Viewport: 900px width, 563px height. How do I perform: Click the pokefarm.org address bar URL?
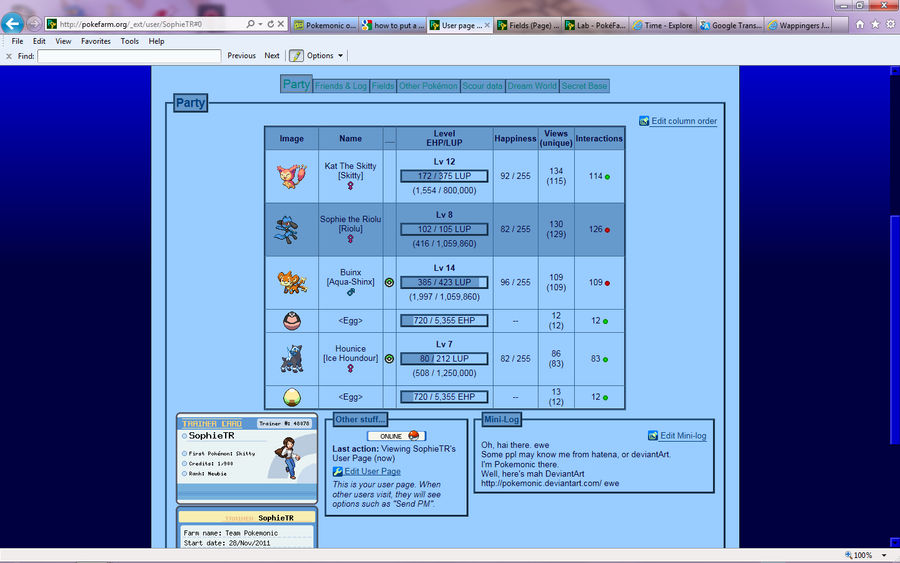coord(131,24)
